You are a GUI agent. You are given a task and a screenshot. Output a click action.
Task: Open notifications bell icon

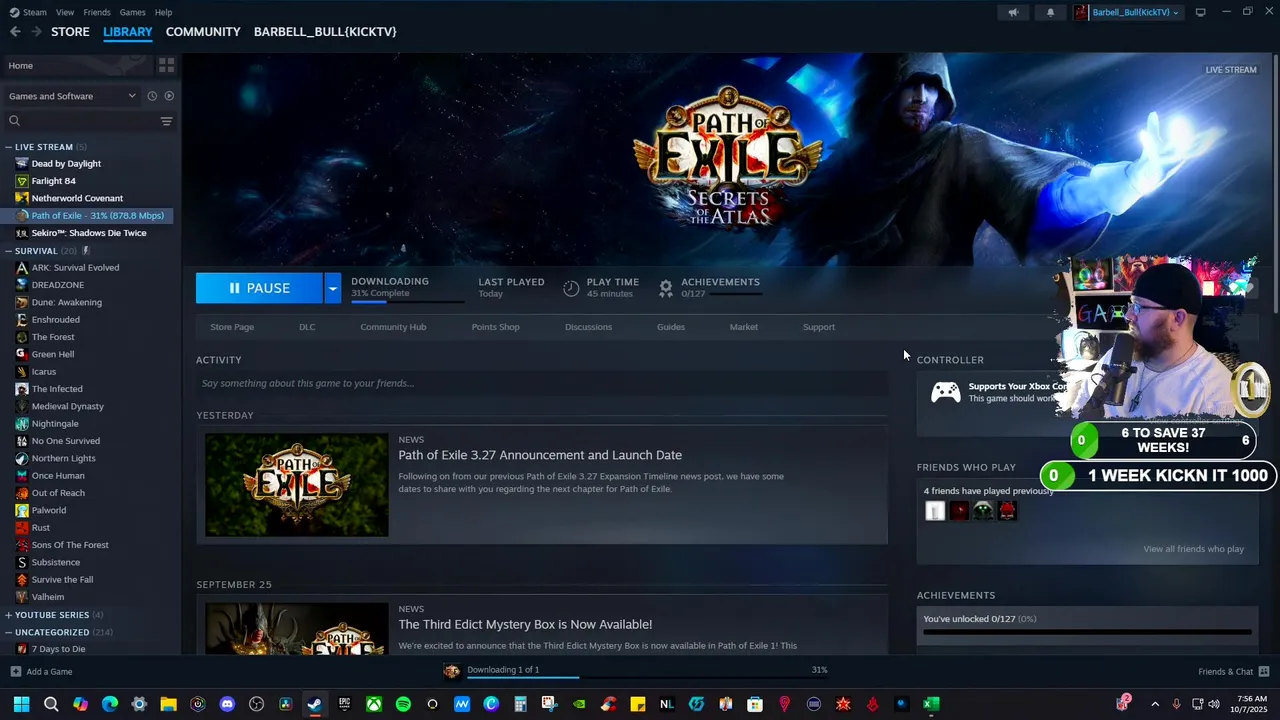coord(1050,12)
